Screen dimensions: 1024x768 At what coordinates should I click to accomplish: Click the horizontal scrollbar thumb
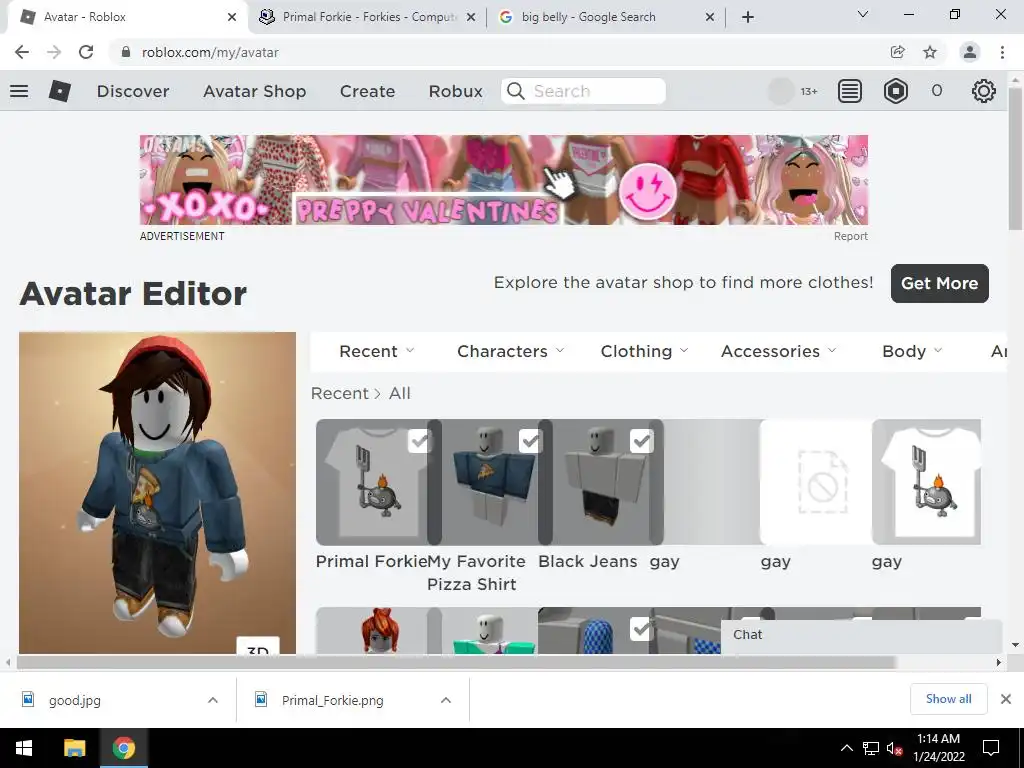point(456,662)
